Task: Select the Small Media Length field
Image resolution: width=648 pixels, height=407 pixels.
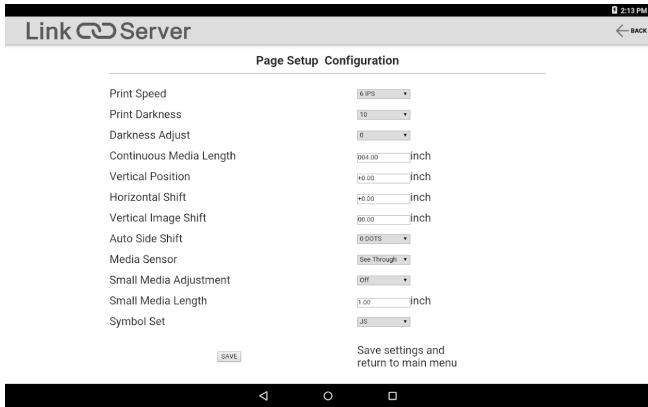Action: coord(384,302)
